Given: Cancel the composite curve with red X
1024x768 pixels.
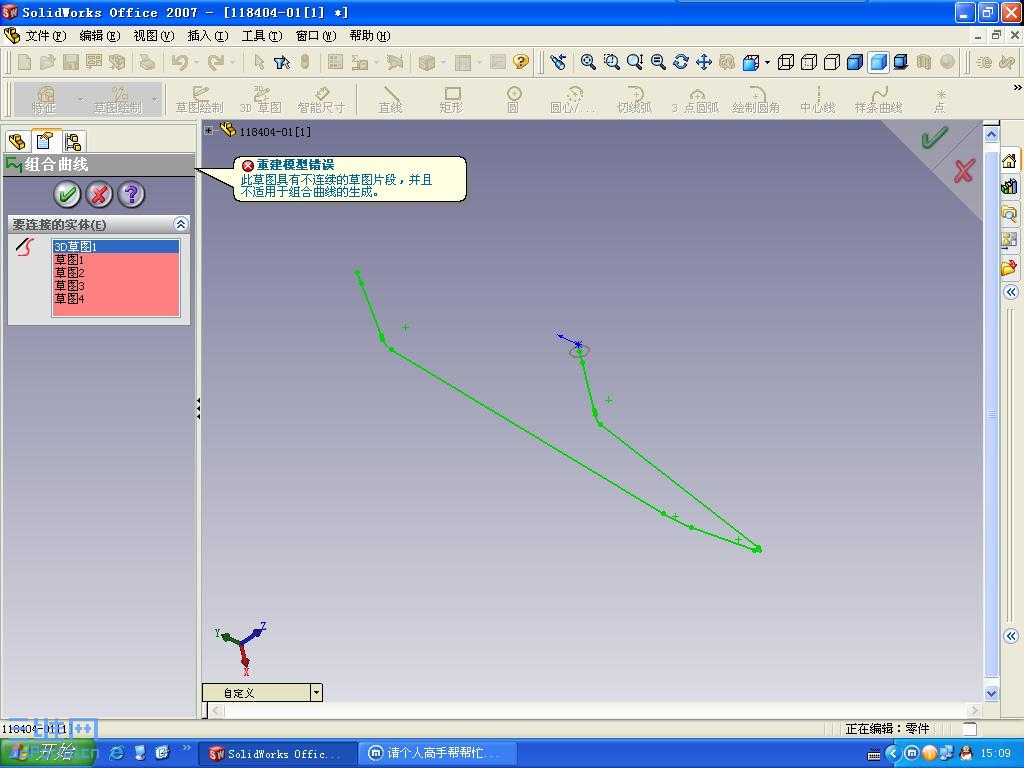Looking at the screenshot, I should [99, 194].
